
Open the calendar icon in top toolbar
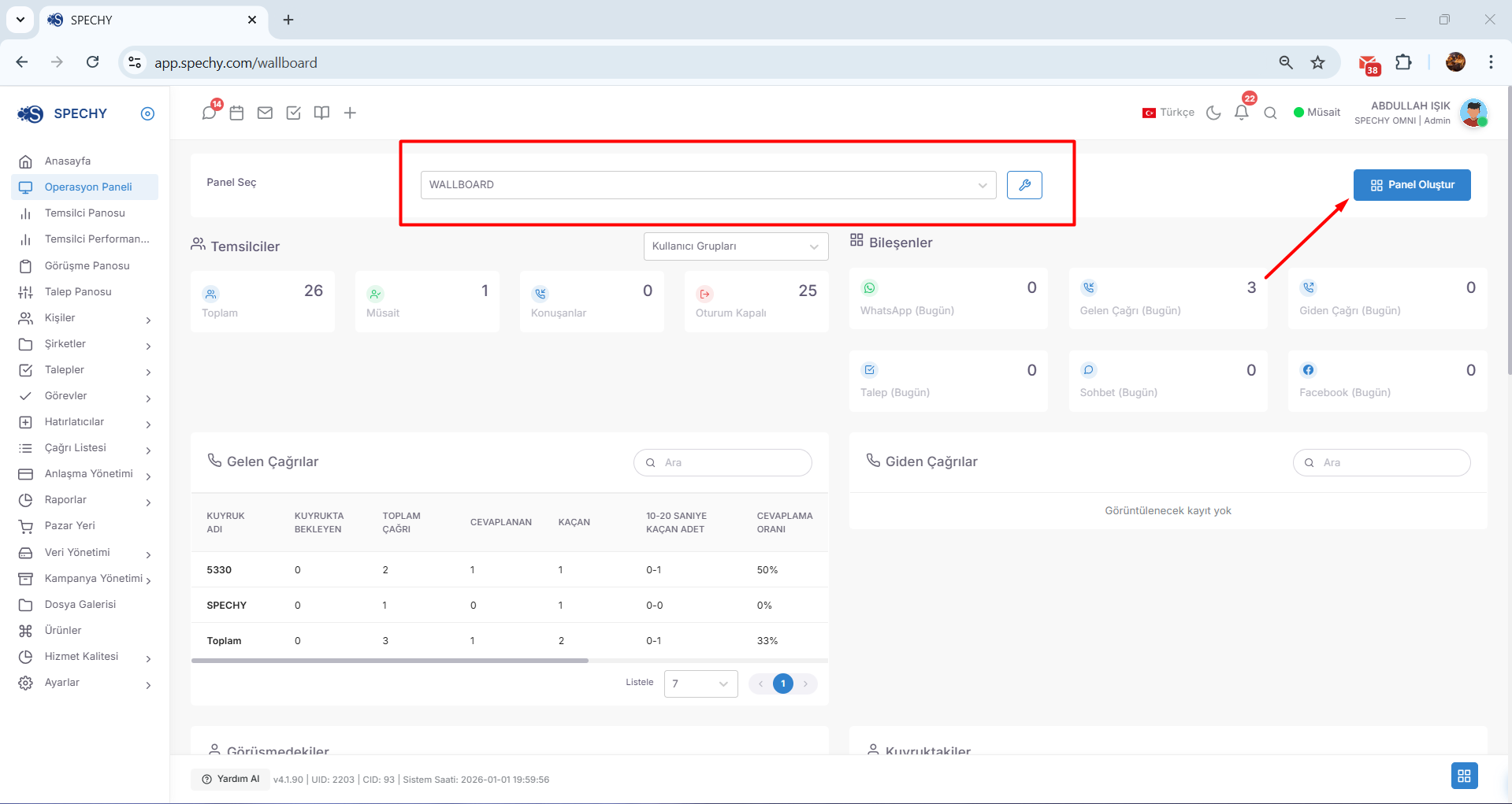click(x=236, y=113)
